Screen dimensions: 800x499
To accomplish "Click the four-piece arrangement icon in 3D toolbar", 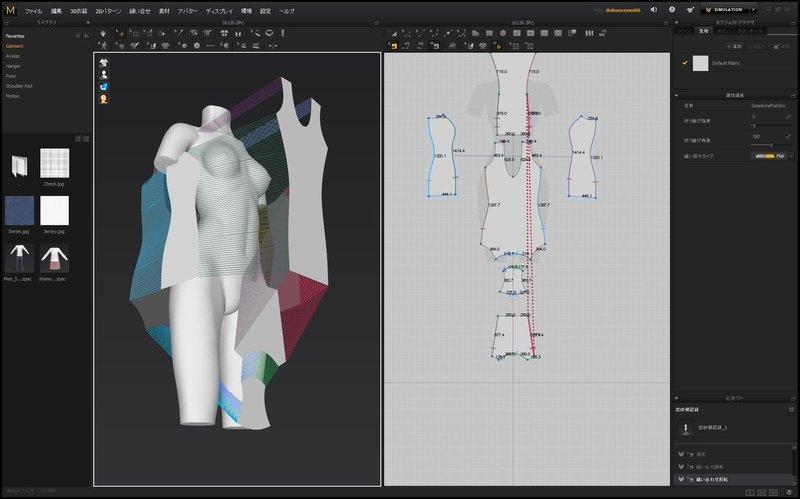I will click(x=224, y=33).
